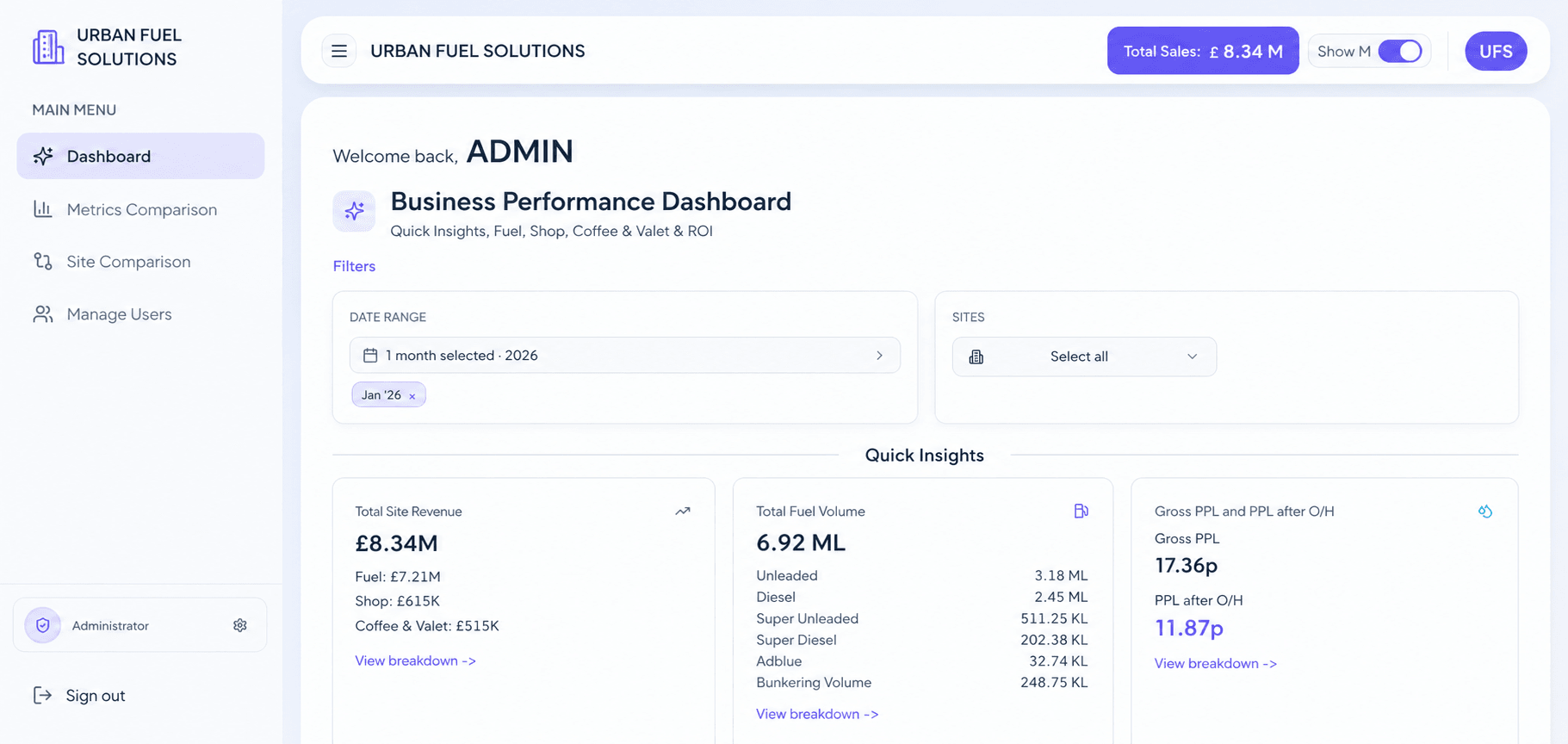Click the Adblue volume row
This screenshot has height=744, width=1568.
pyautogui.click(x=922, y=661)
